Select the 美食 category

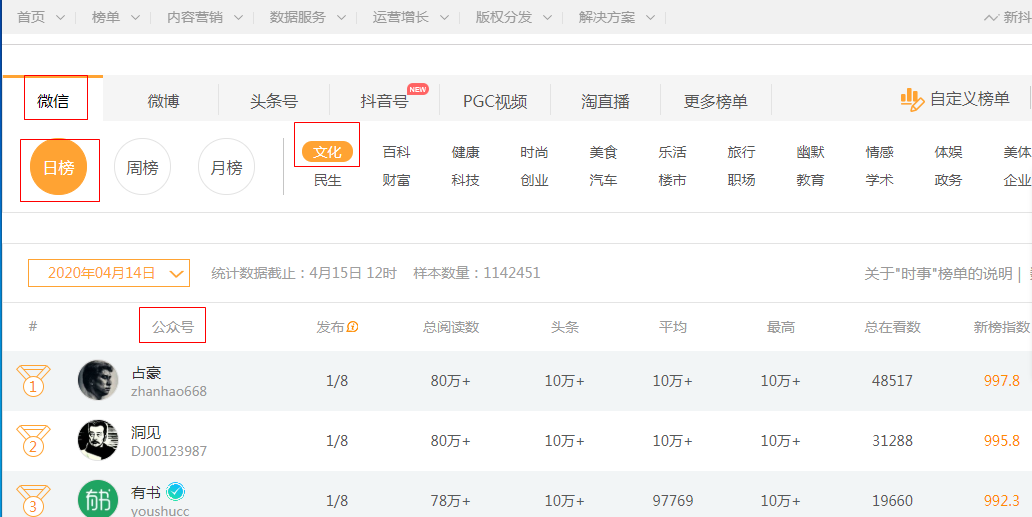603,152
